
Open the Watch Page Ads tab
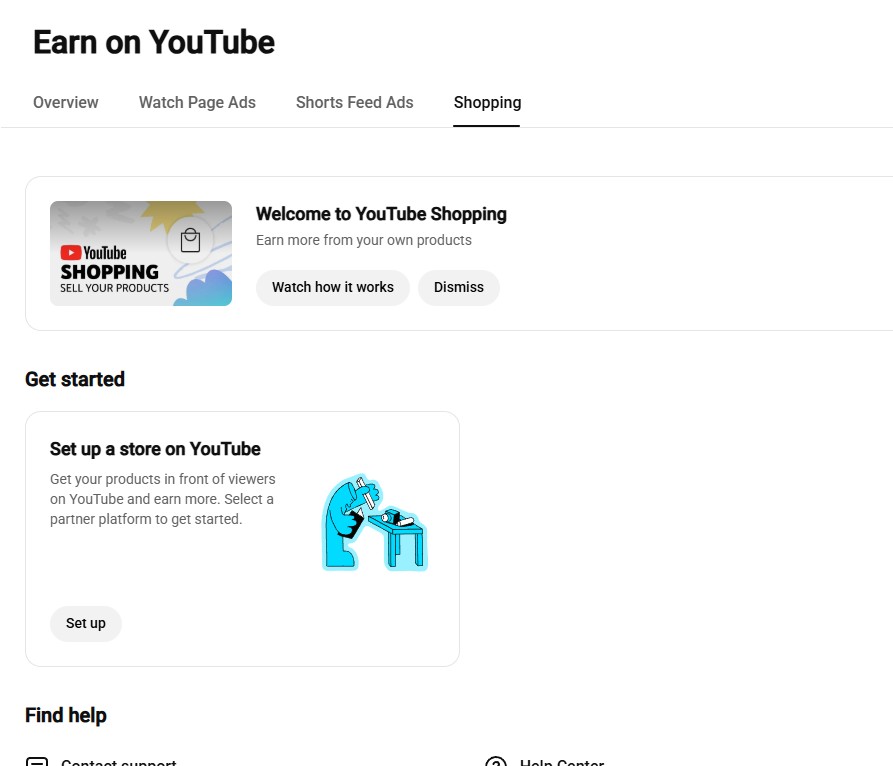(197, 103)
